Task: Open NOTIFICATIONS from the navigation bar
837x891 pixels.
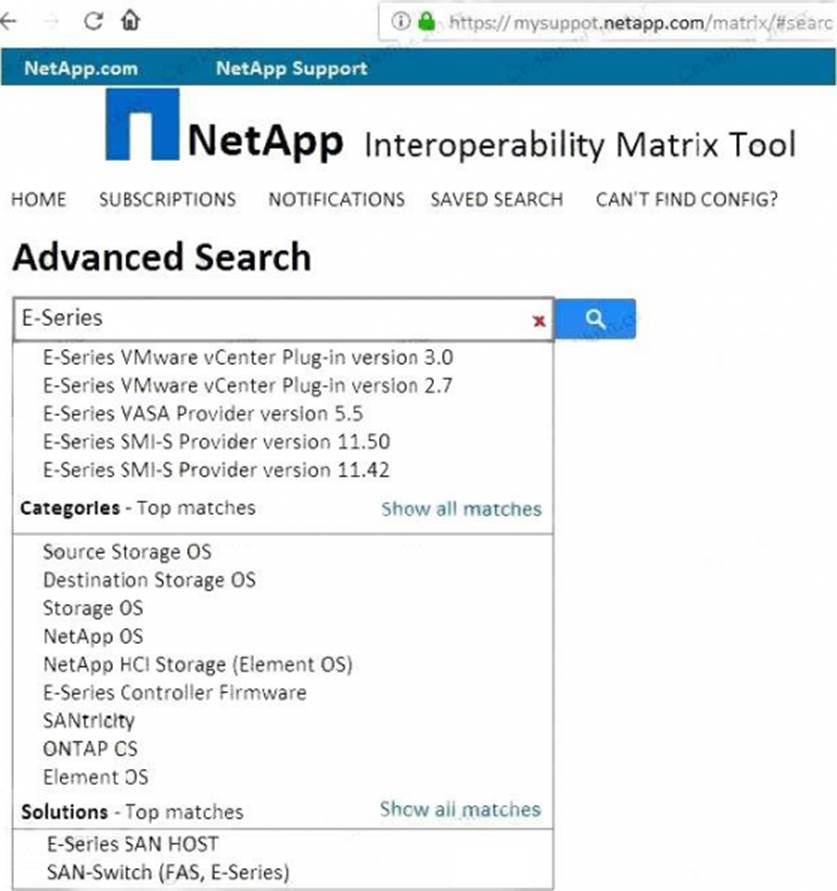Action: pos(336,199)
